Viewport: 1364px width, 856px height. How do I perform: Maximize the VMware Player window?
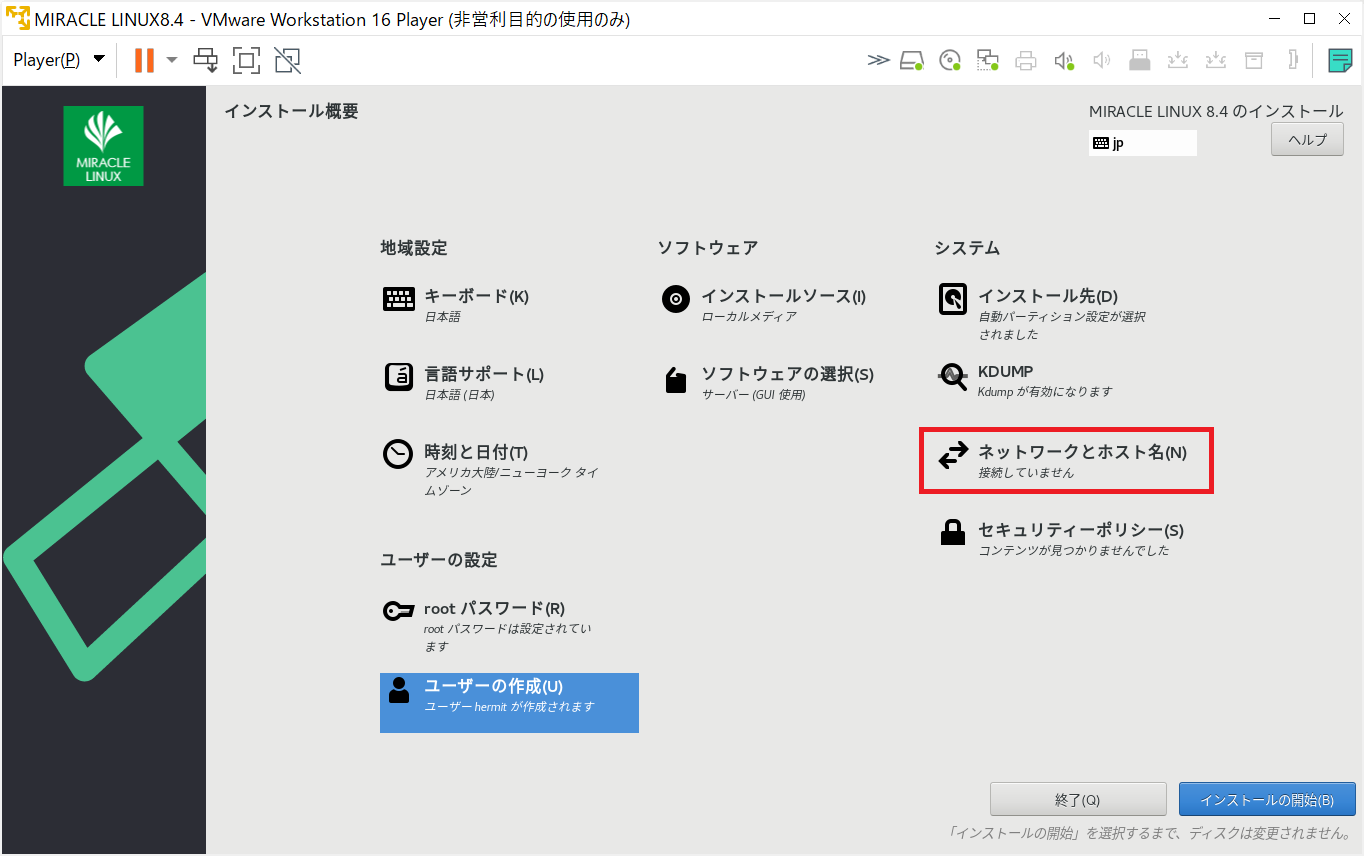(x=1309, y=18)
